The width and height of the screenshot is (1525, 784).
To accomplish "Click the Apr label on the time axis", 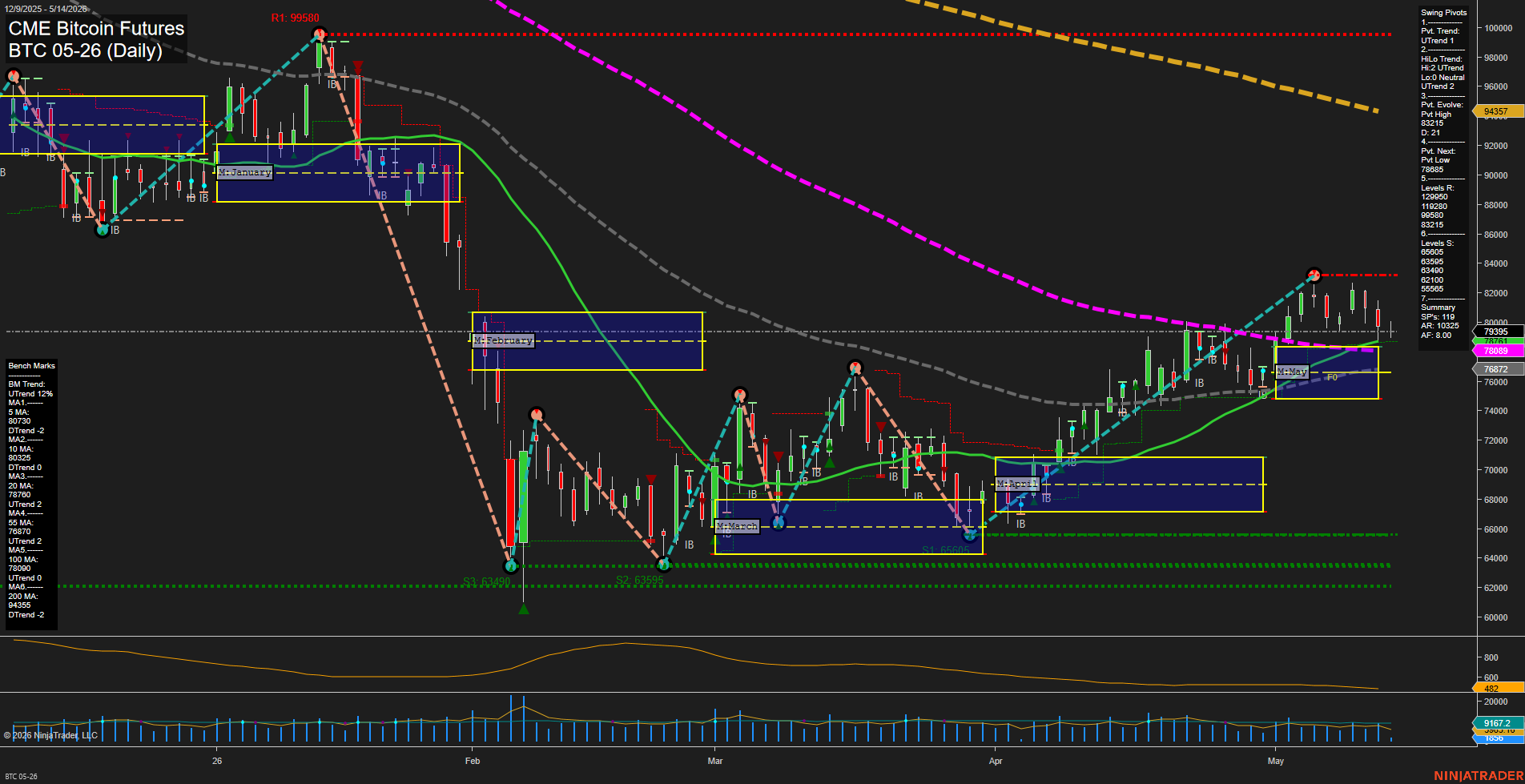I will tap(996, 761).
